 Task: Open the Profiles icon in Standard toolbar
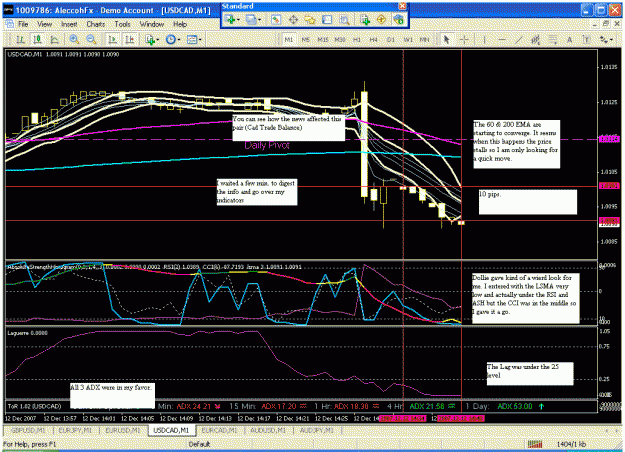(x=251, y=20)
